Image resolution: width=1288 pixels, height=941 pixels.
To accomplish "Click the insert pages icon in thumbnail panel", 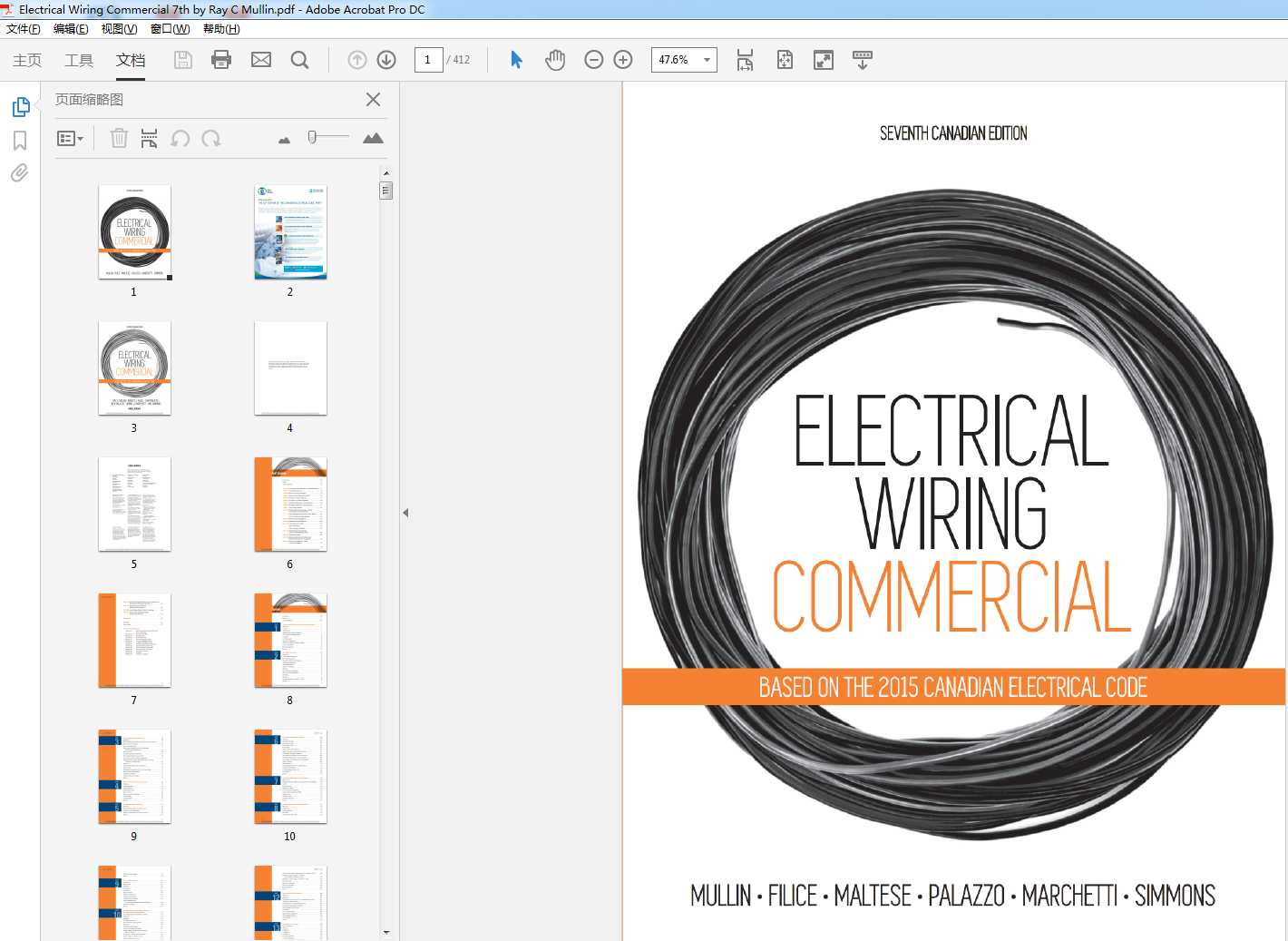I will [150, 138].
